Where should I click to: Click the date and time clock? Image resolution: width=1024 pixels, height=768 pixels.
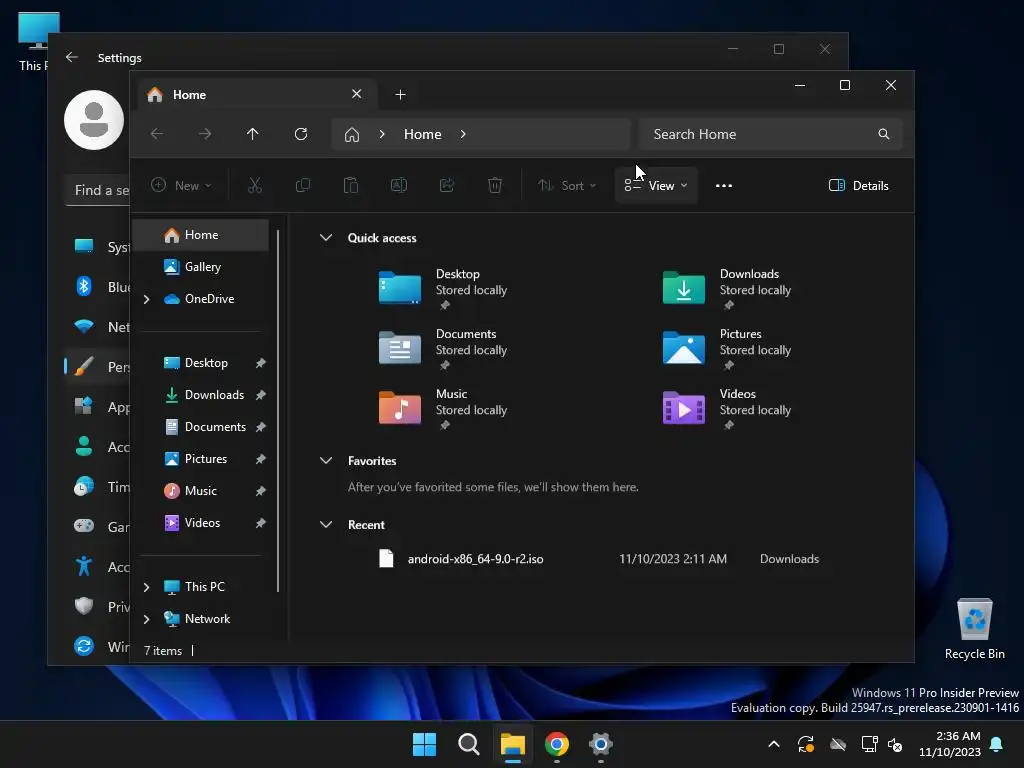(x=949, y=744)
